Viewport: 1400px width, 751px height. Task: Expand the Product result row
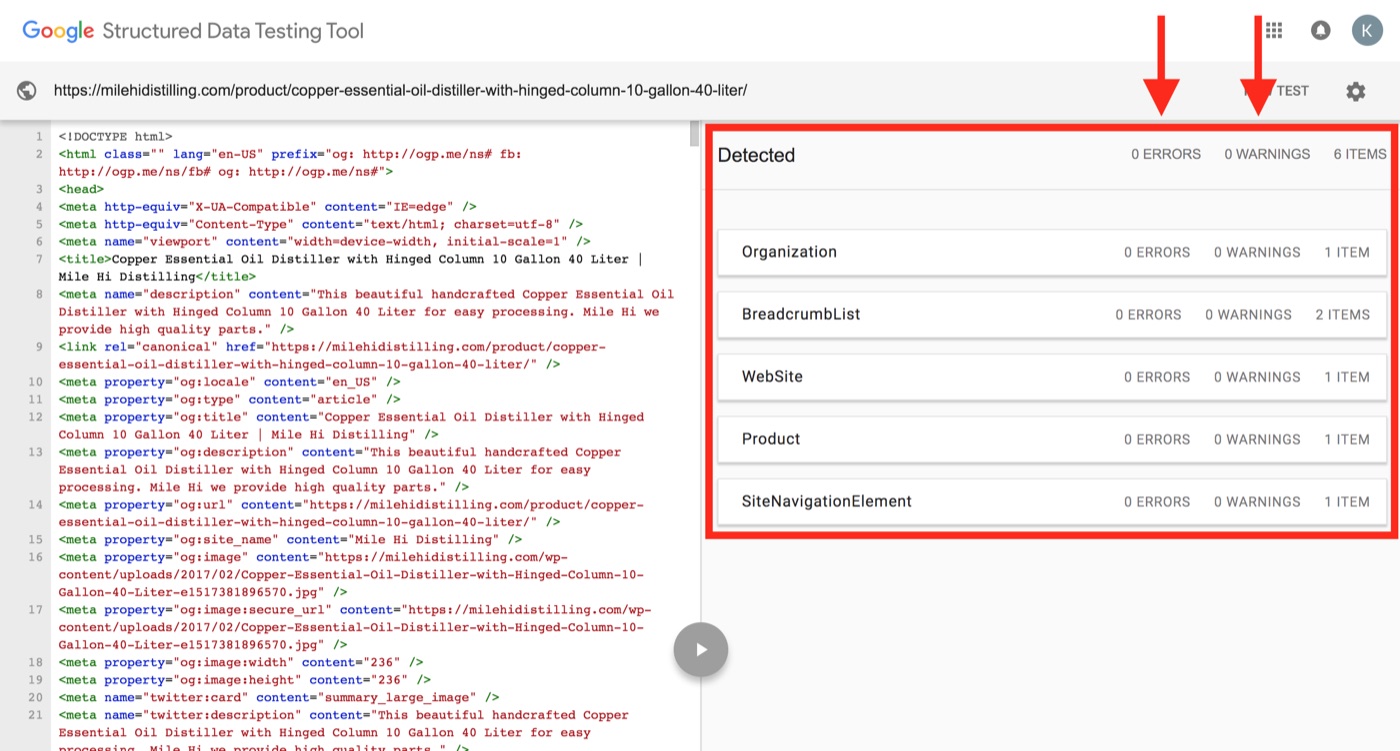pyautogui.click(x=1052, y=439)
